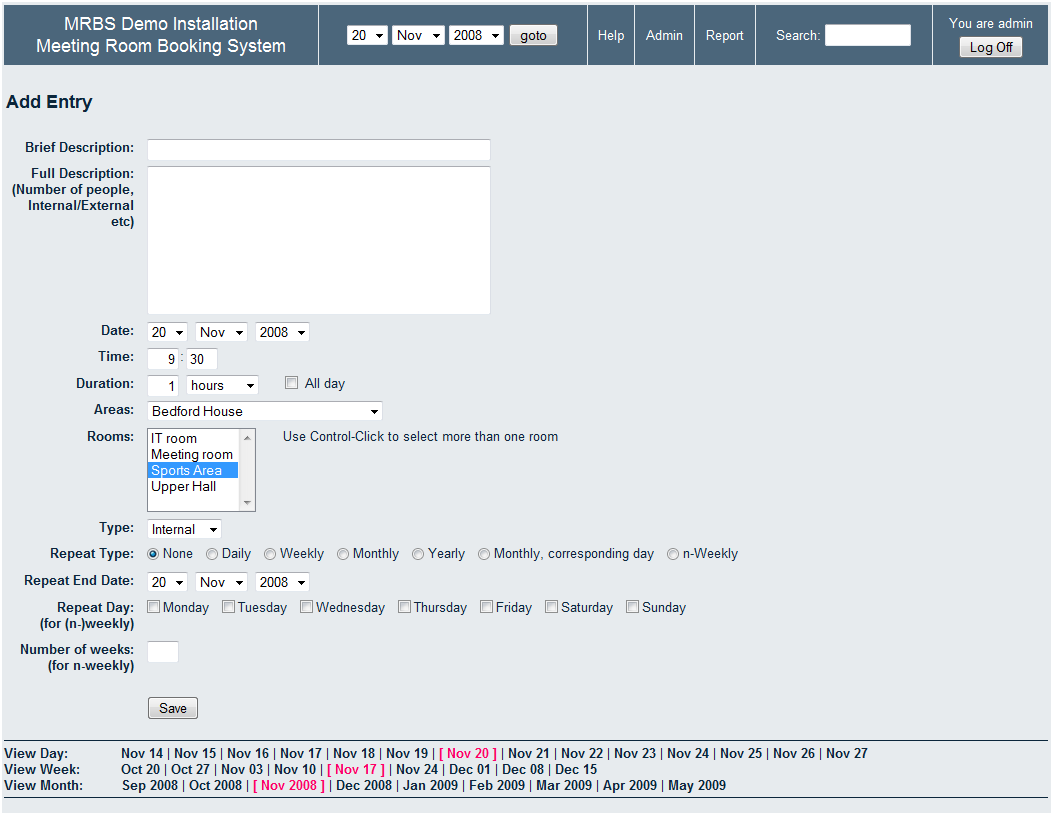This screenshot has height=815, width=1053.
Task: Expand the duration units dropdown showing hours
Action: pyautogui.click(x=222, y=385)
